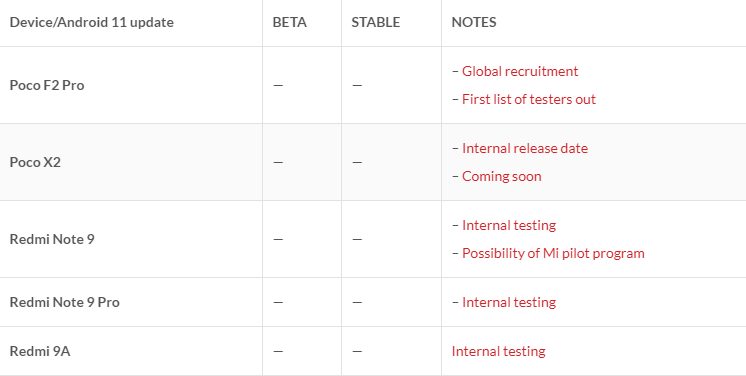Click the BETA column header
The width and height of the screenshot is (746, 376).
pyautogui.click(x=289, y=22)
